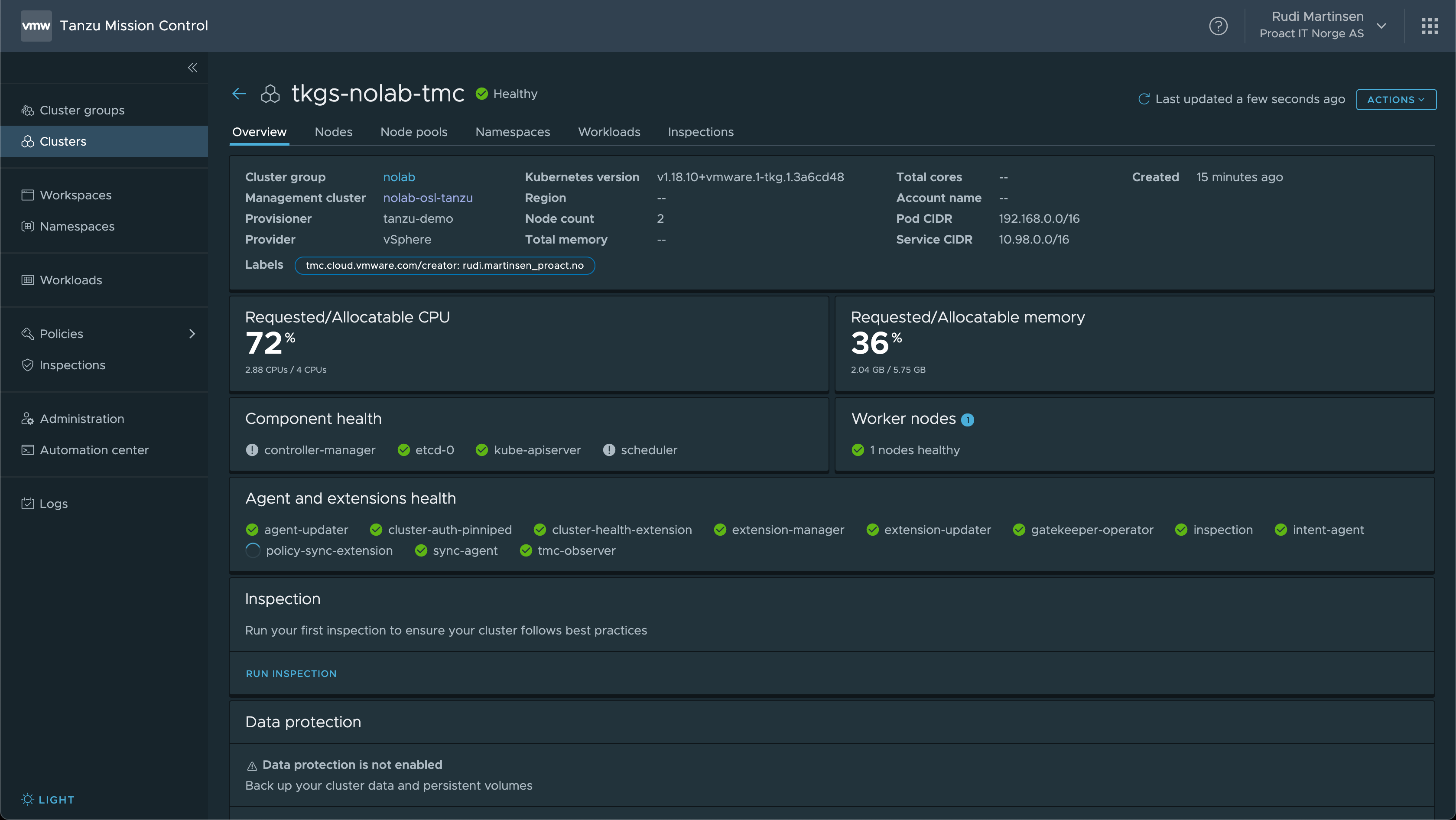Click the Tanzu Mission Control title
Image resolution: width=1456 pixels, height=820 pixels.
pyautogui.click(x=134, y=26)
